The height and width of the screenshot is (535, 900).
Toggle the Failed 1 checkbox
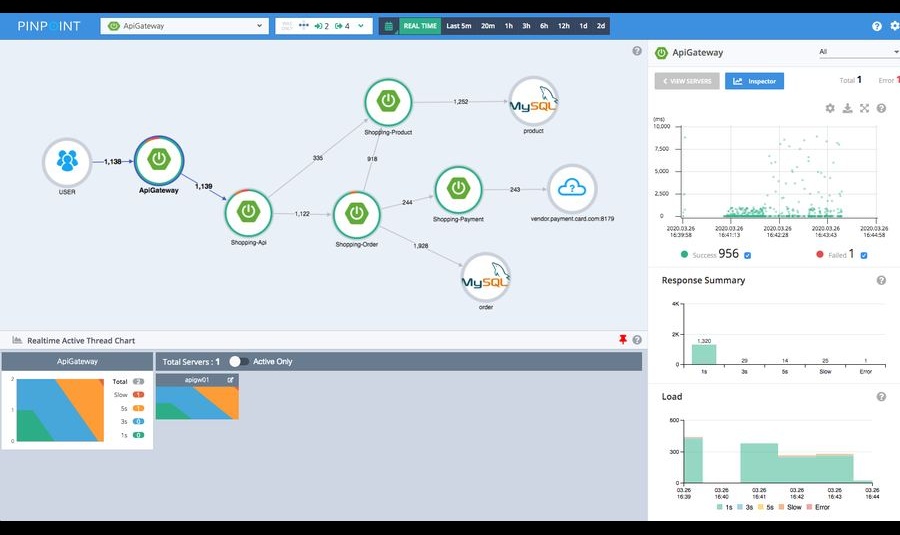864,255
